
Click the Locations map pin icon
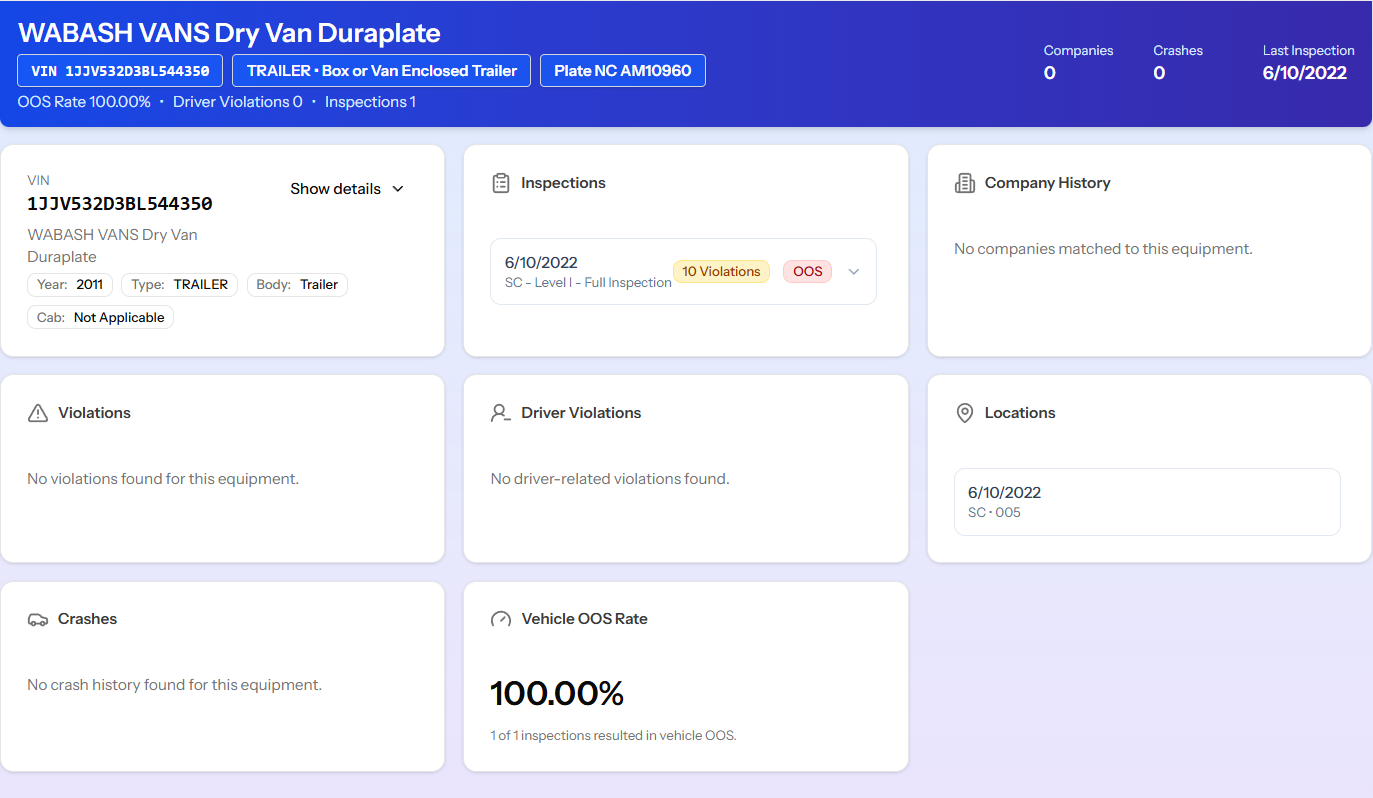964,413
